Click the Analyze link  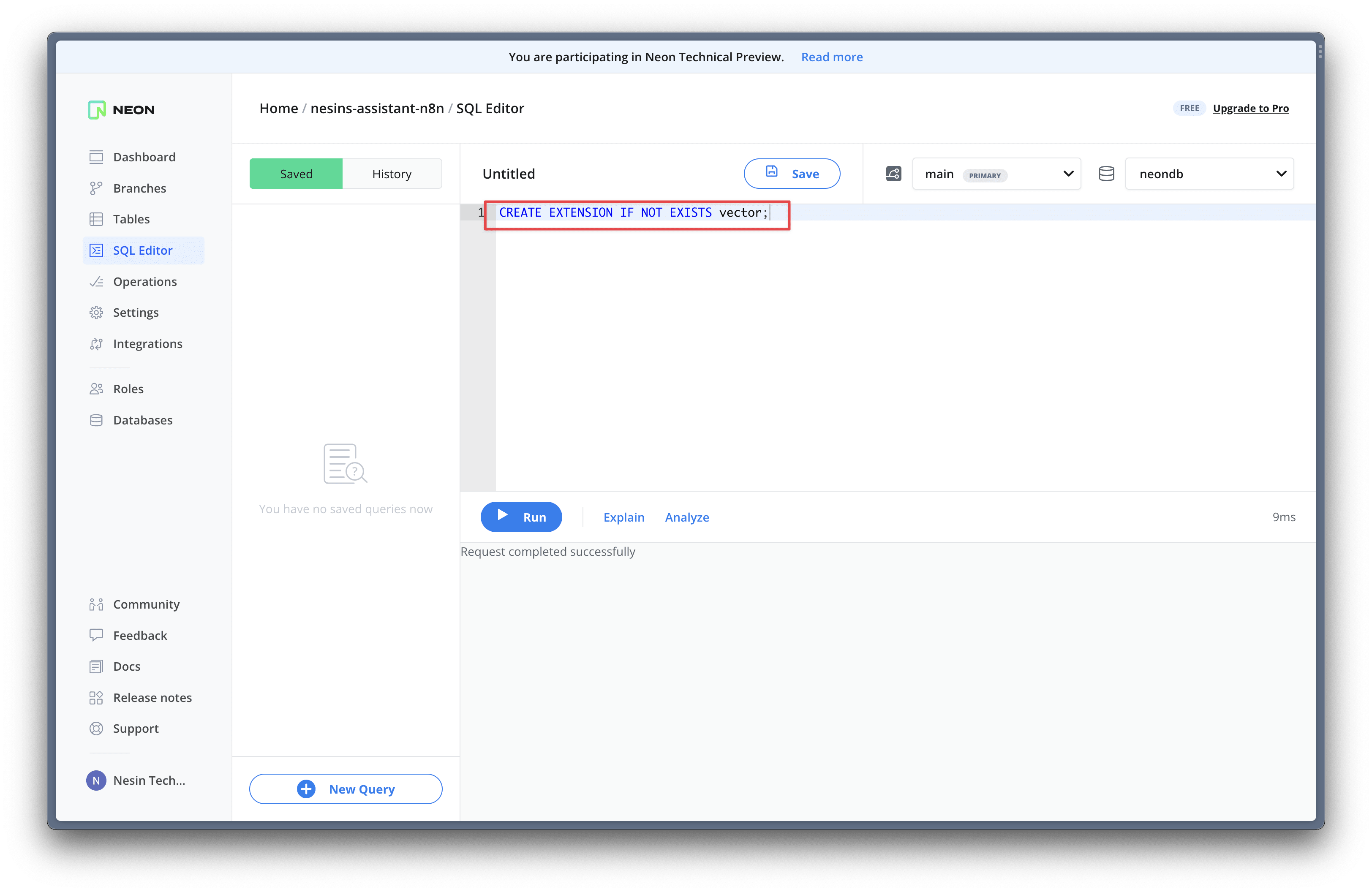click(x=687, y=517)
